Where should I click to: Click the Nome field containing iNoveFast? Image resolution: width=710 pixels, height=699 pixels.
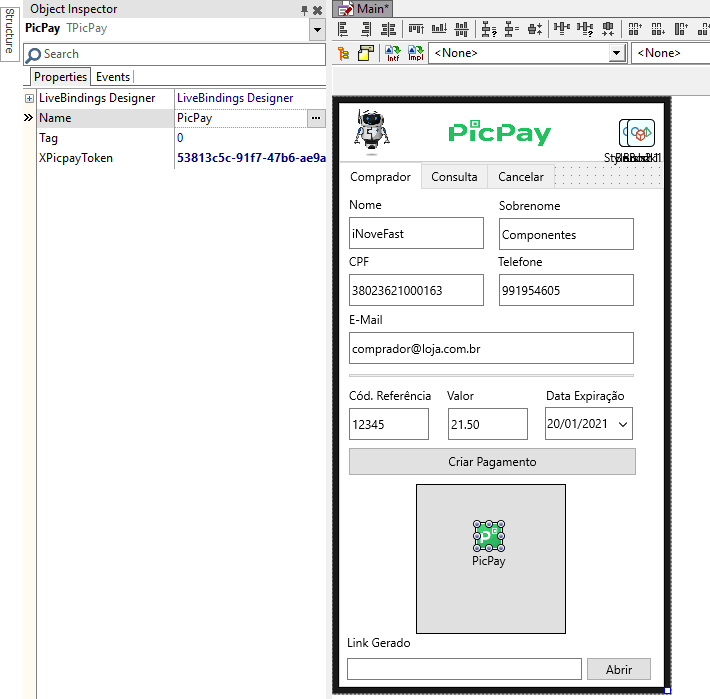pyautogui.click(x=416, y=233)
